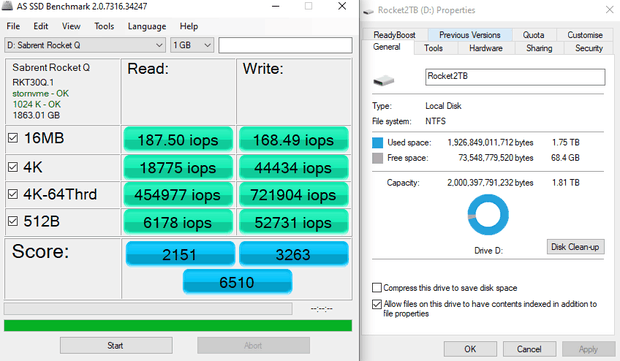
Task: Toggle the 4K-64Thrd test checkbox
Action: click(x=13, y=194)
